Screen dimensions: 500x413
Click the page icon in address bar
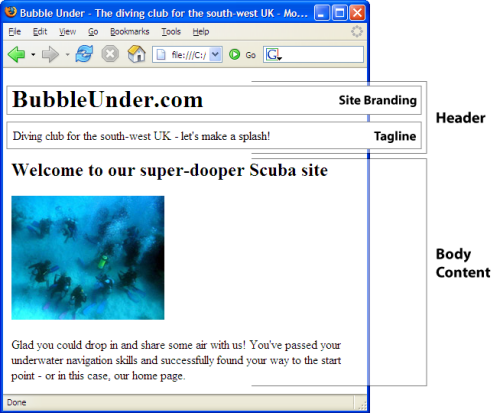pos(161,55)
